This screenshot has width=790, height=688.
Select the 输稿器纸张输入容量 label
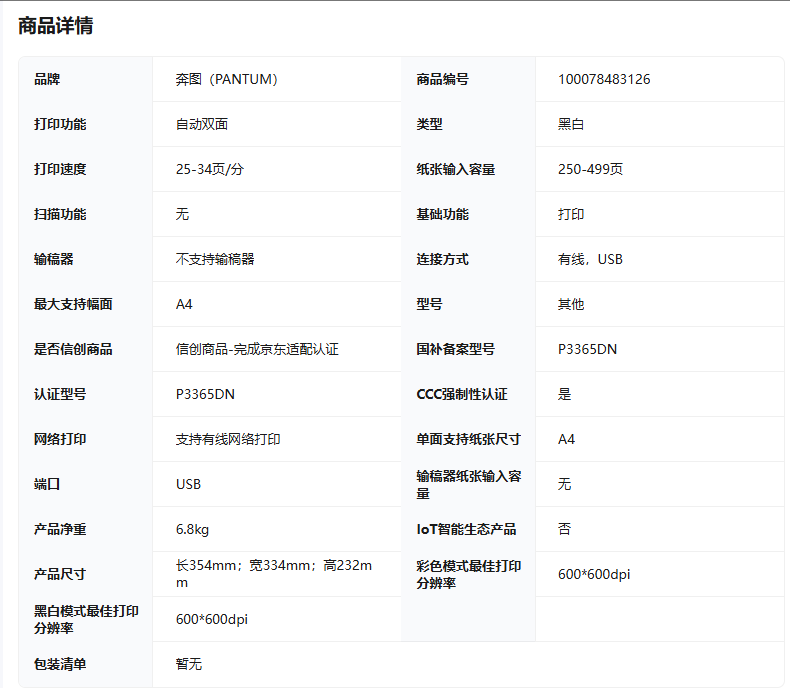pyautogui.click(x=469, y=485)
